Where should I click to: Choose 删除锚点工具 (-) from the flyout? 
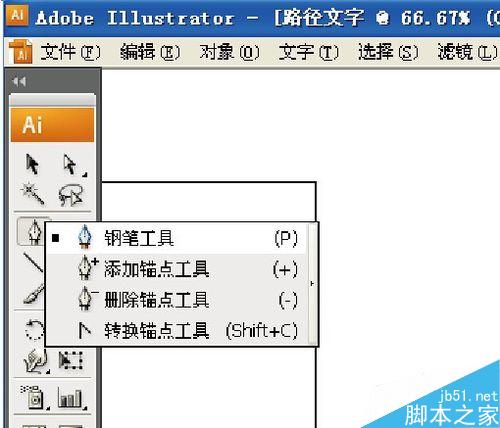177,300
